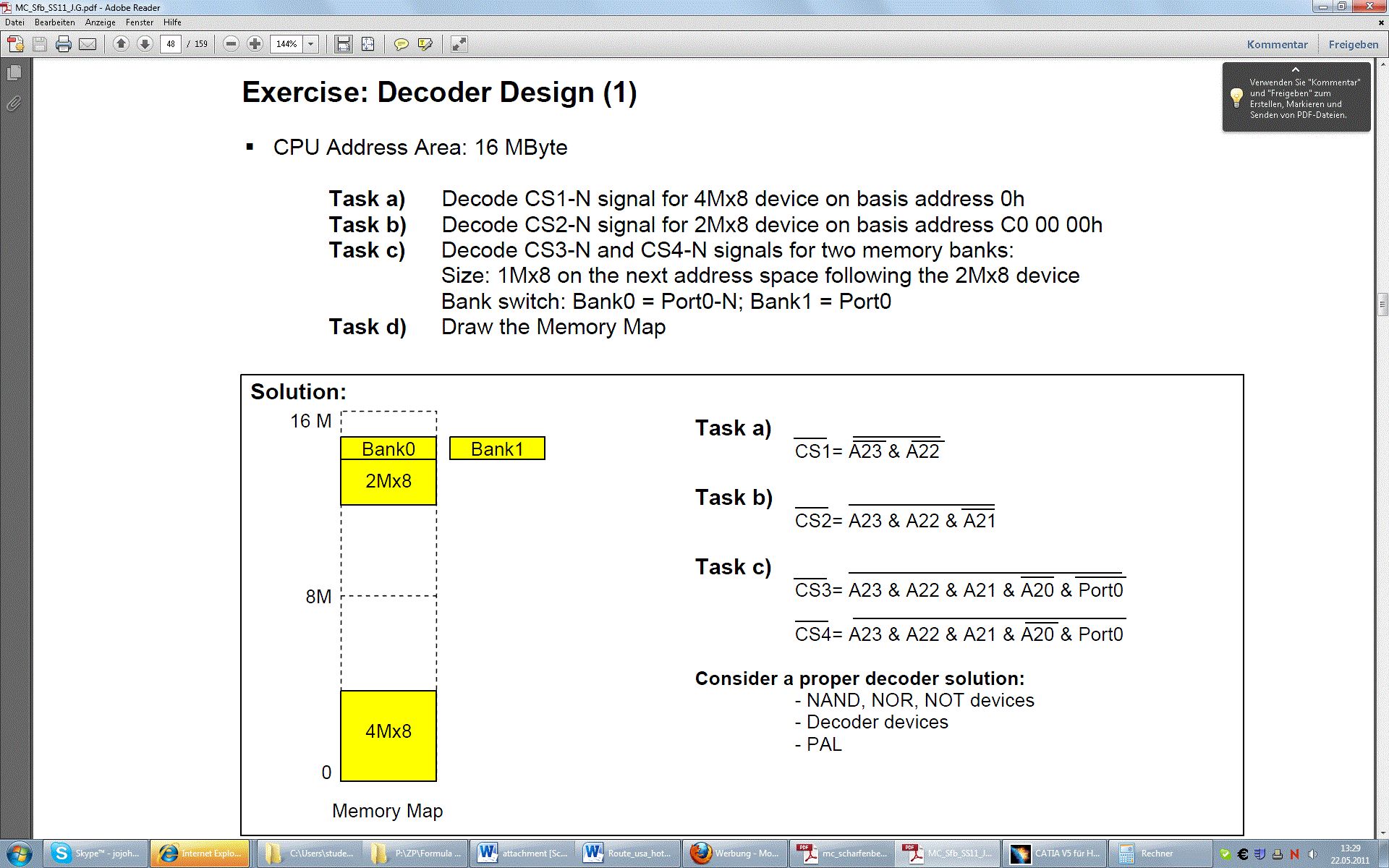Open the Datei menu
1389x868 pixels.
point(14,22)
